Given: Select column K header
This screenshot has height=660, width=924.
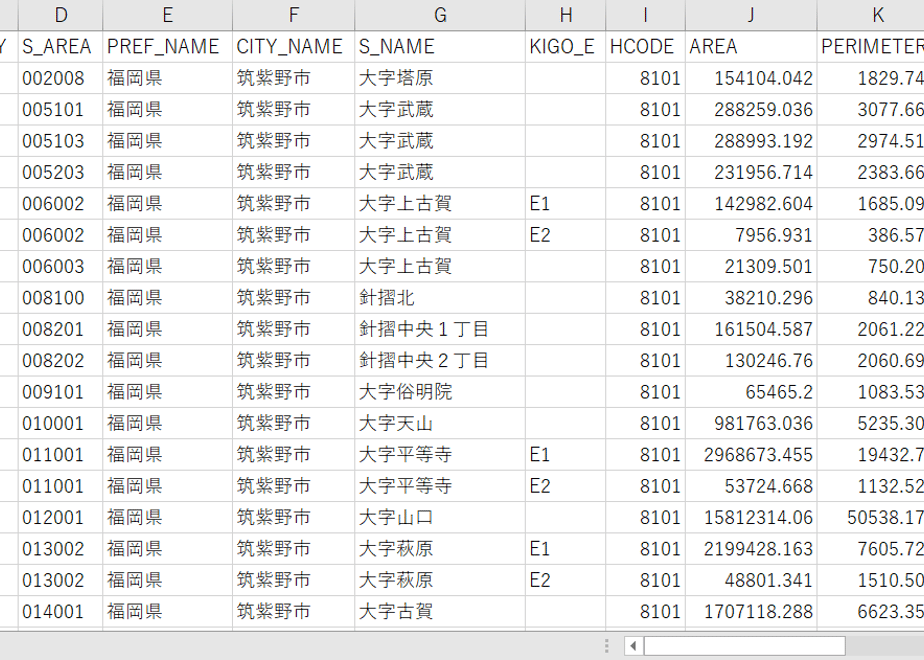Looking at the screenshot, I should 871,15.
